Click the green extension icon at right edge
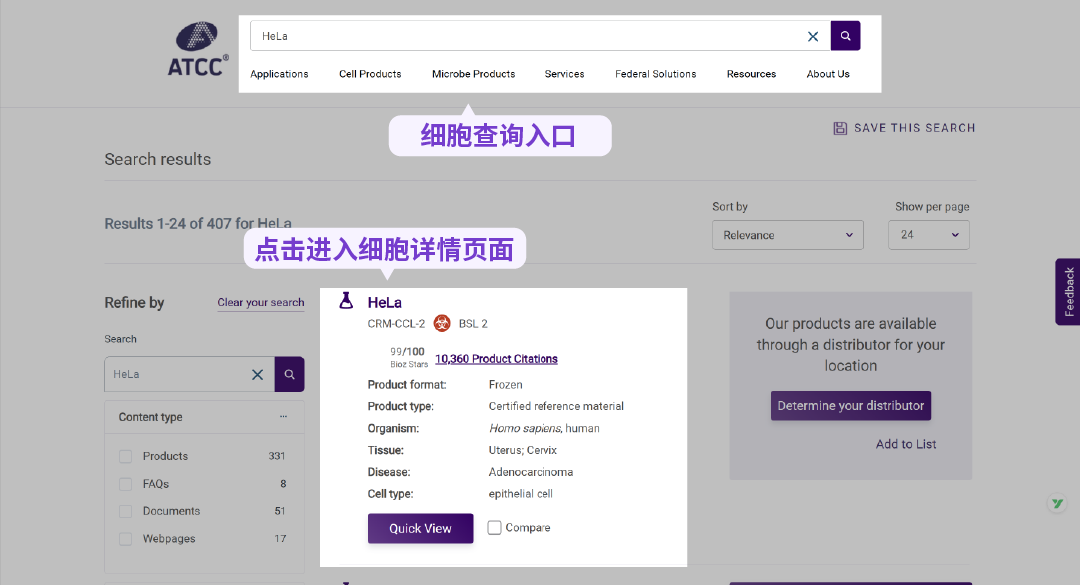Image resolution: width=1080 pixels, height=585 pixels. [x=1057, y=504]
